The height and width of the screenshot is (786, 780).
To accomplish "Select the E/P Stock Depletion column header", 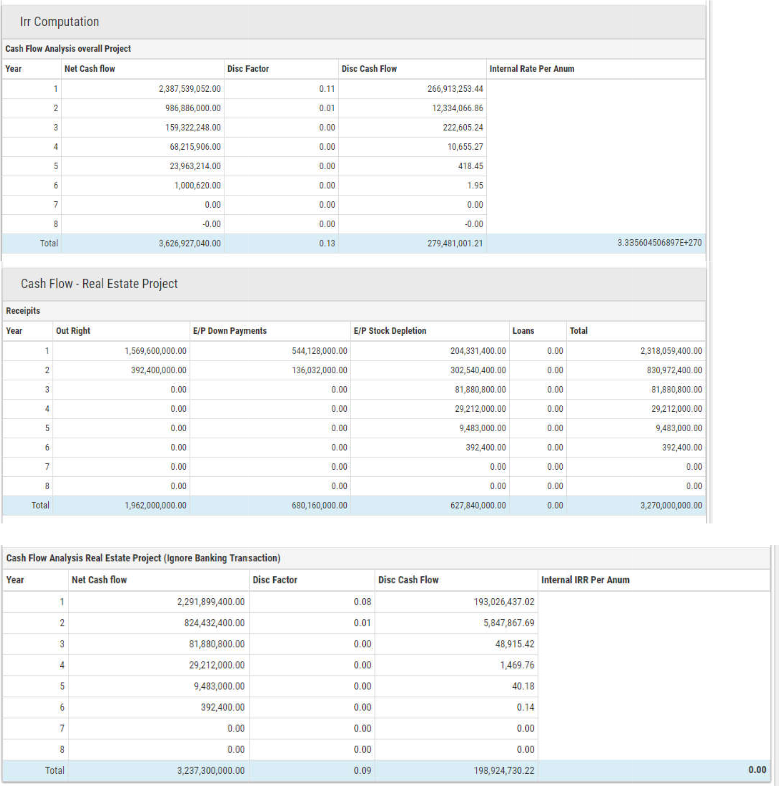I will pos(389,331).
